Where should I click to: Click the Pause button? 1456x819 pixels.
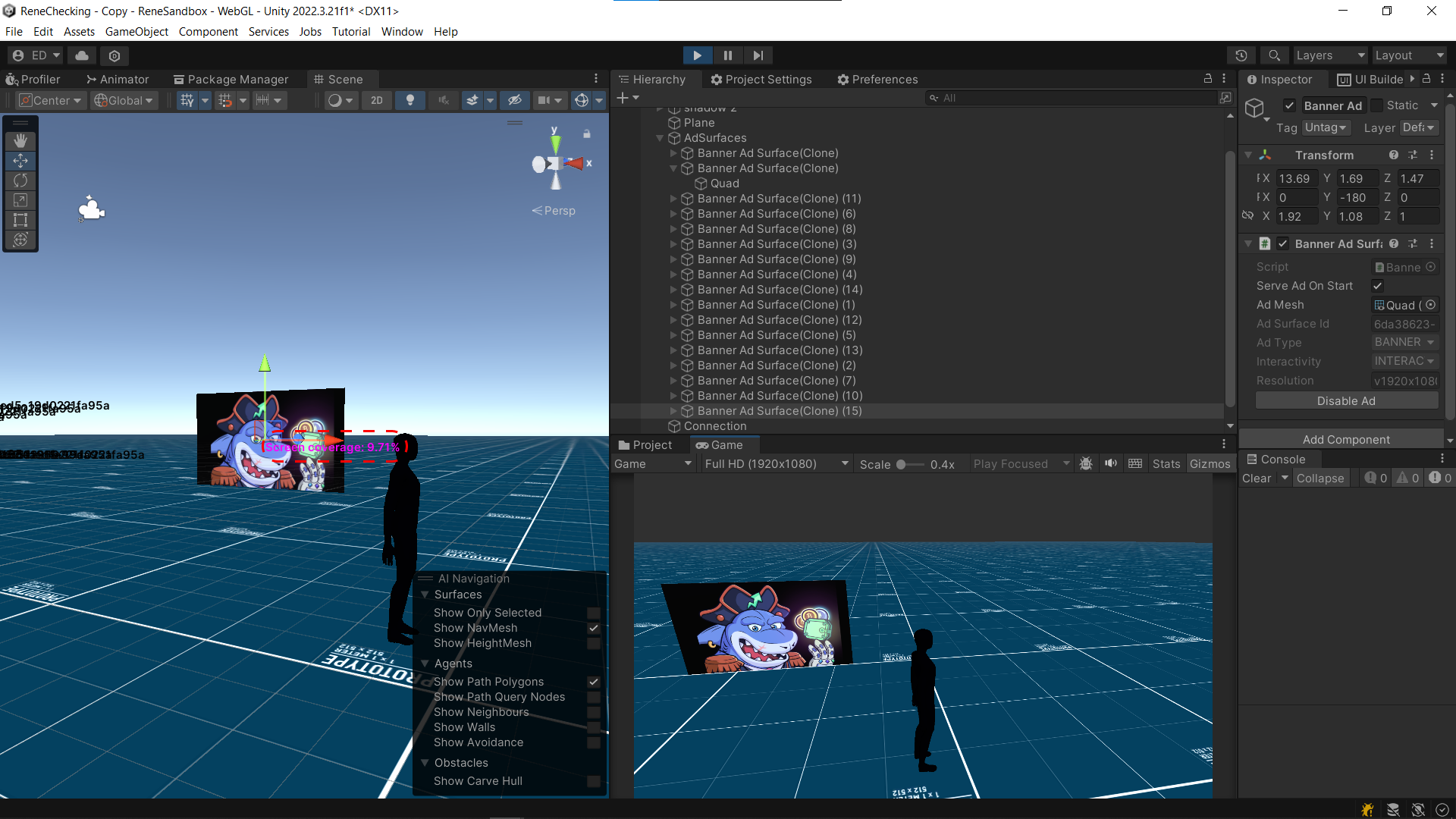(x=728, y=55)
